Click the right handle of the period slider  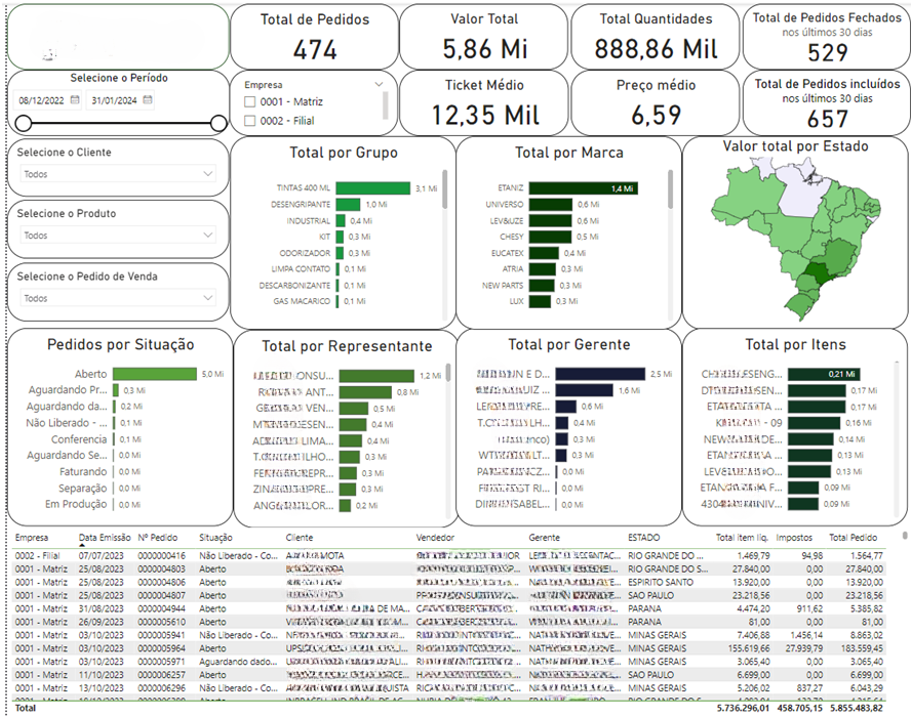click(218, 123)
